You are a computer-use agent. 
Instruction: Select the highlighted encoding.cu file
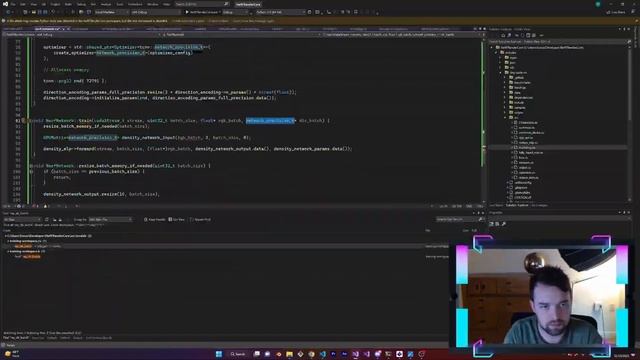pos(527,147)
